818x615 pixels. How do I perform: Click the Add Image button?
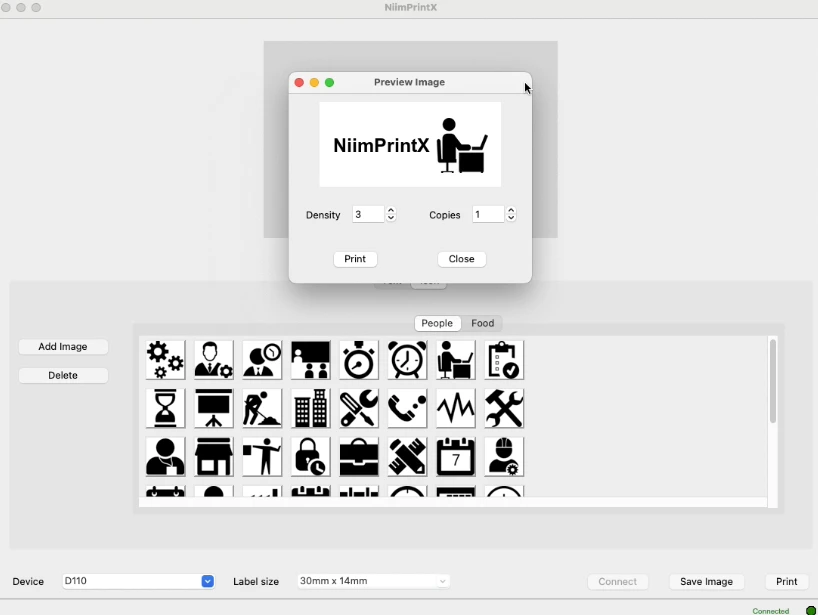point(63,347)
